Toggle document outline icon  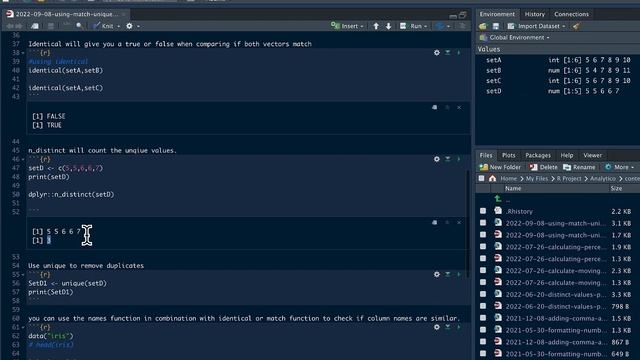coord(462,26)
